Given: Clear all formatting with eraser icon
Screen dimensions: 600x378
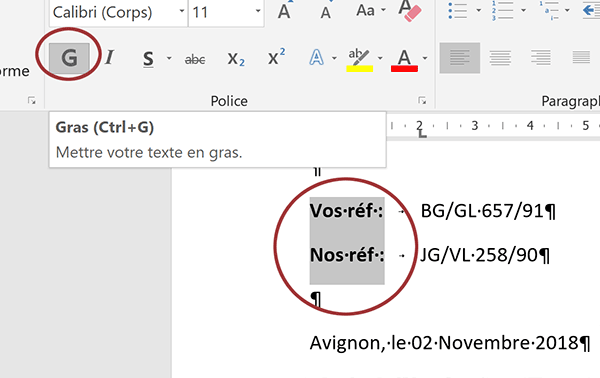Looking at the screenshot, I should [x=410, y=11].
